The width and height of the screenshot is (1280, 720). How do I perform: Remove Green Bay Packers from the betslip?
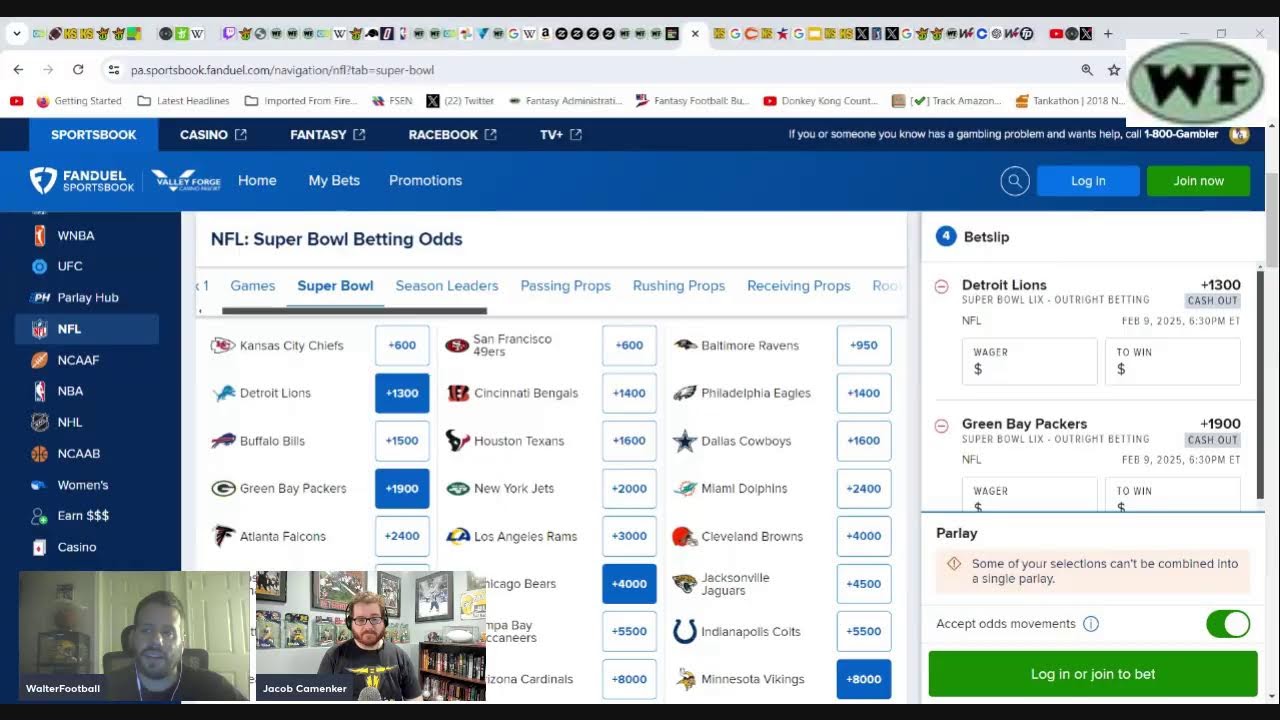[x=941, y=425]
